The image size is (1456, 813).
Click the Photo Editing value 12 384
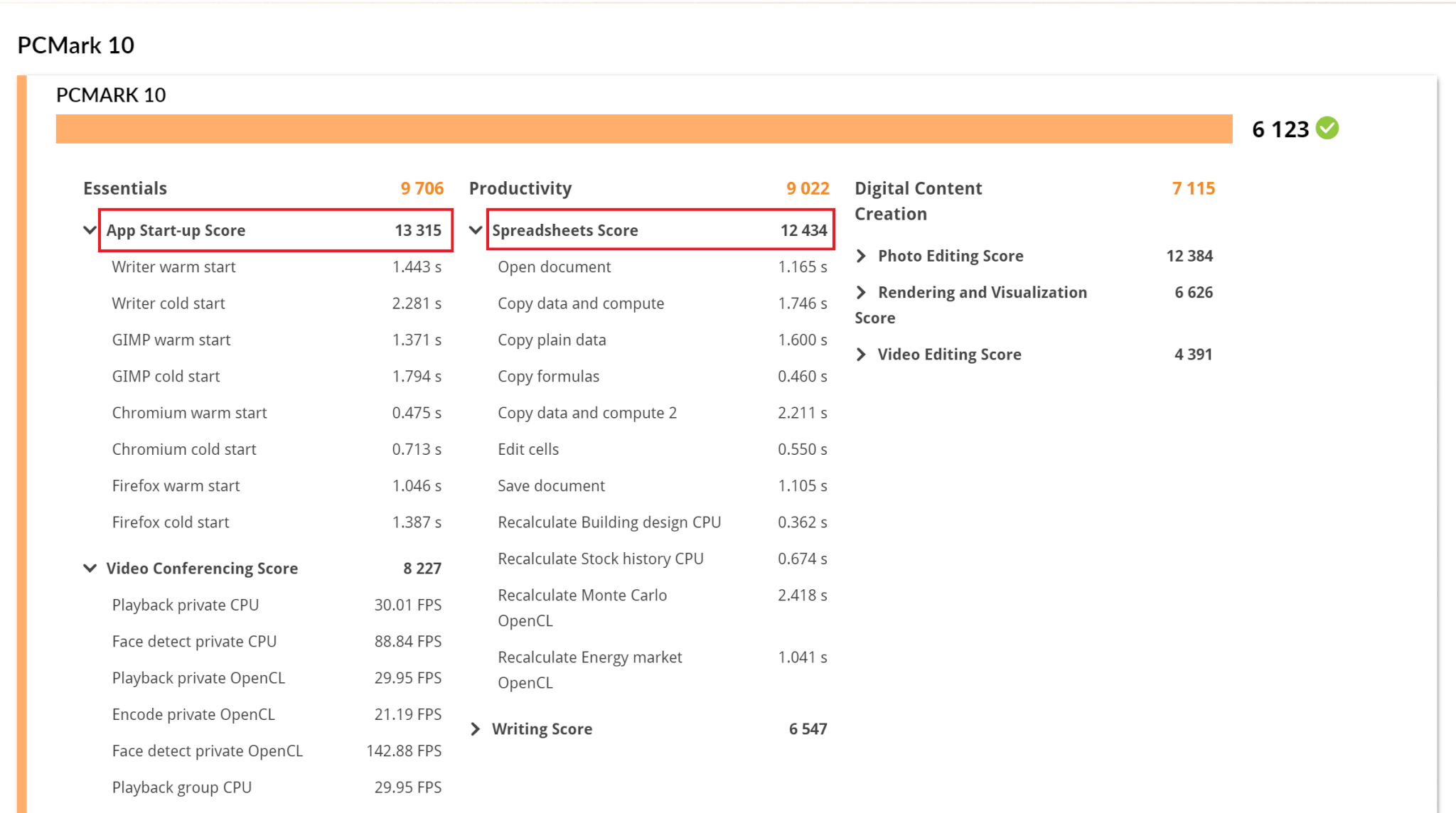(x=1189, y=256)
